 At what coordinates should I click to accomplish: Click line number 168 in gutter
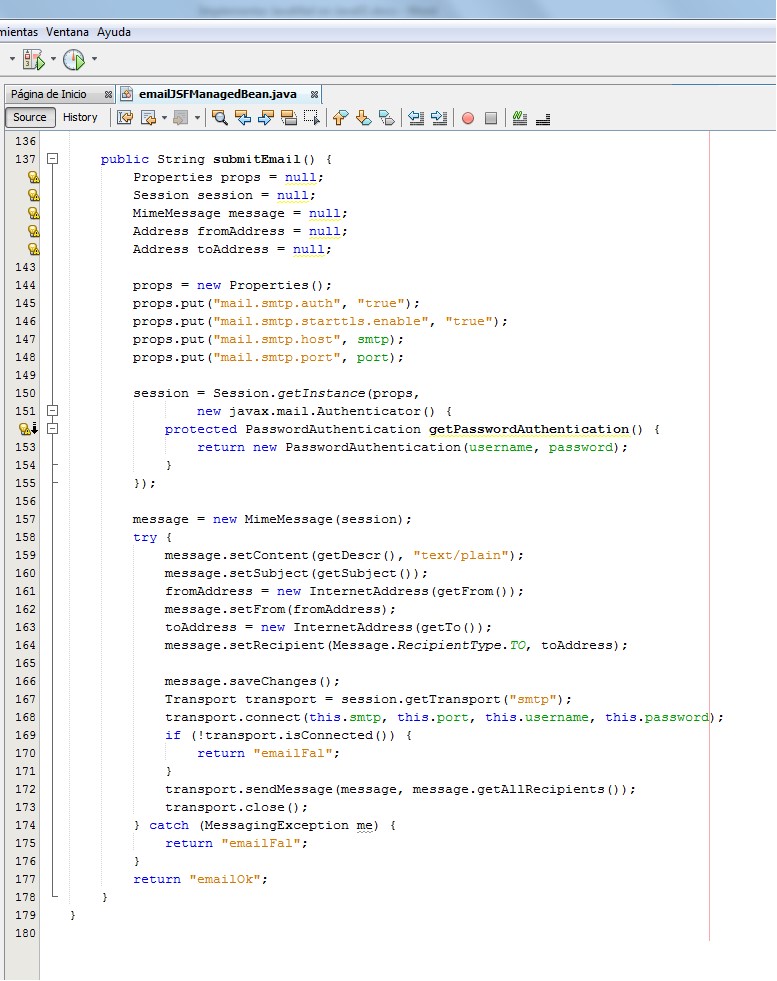(x=26, y=717)
